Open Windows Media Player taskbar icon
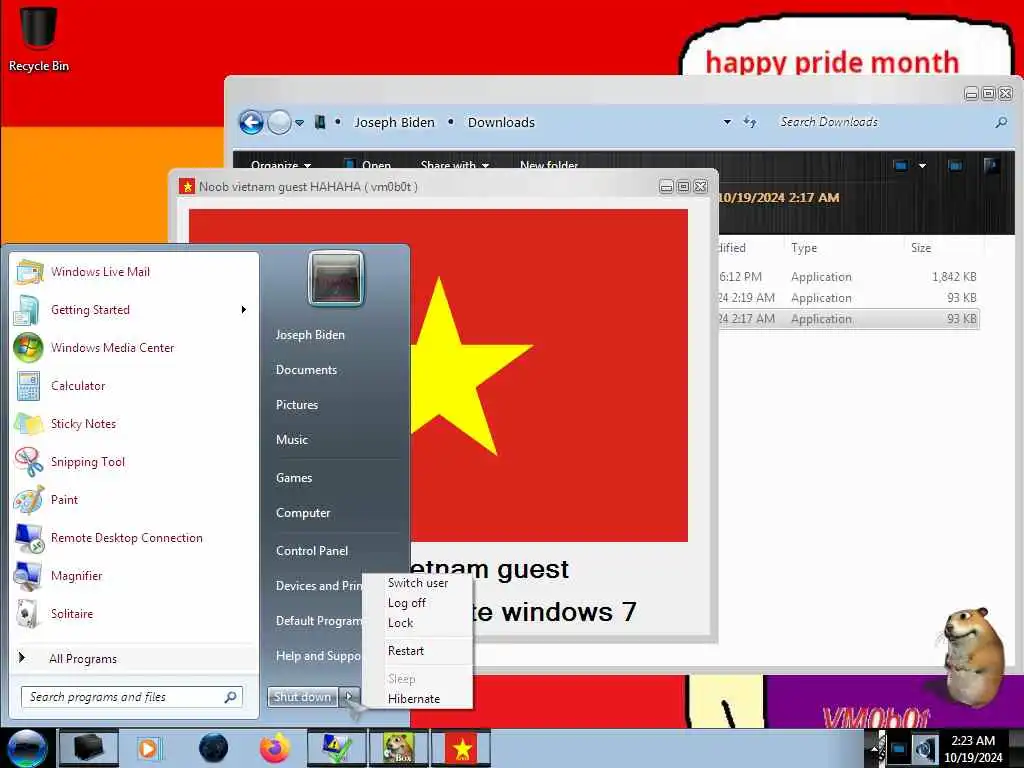The width and height of the screenshot is (1024, 768). click(150, 748)
